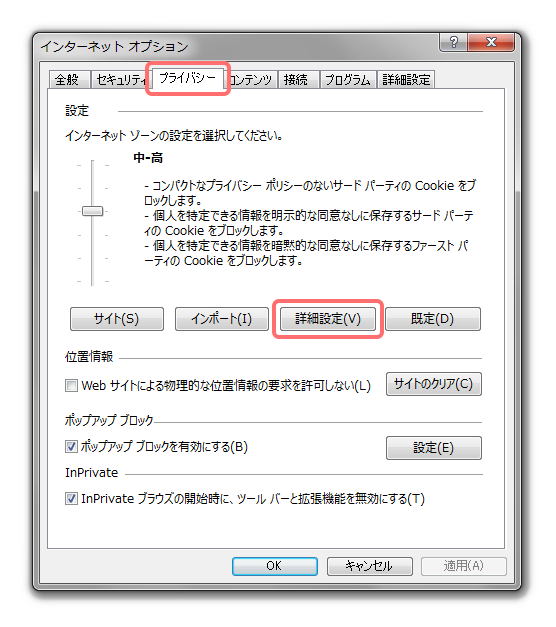Confirm with the OK button
Image resolution: width=556 pixels, height=627 pixels.
[275, 566]
